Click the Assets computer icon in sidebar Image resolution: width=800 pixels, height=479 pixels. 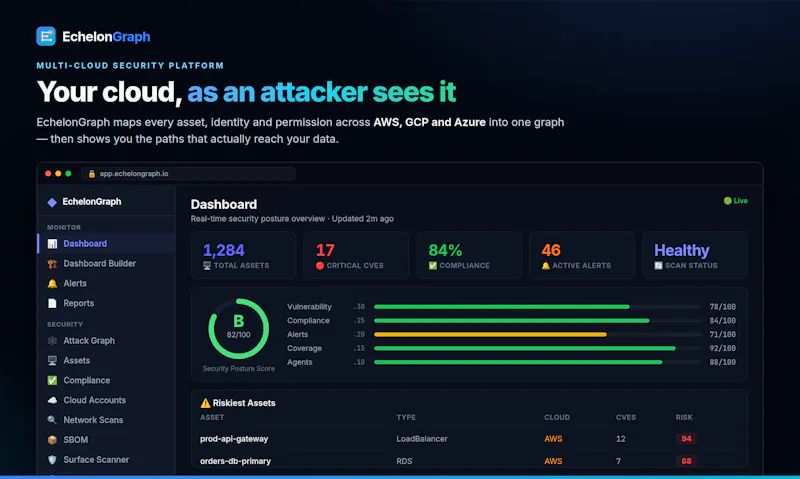click(x=52, y=361)
